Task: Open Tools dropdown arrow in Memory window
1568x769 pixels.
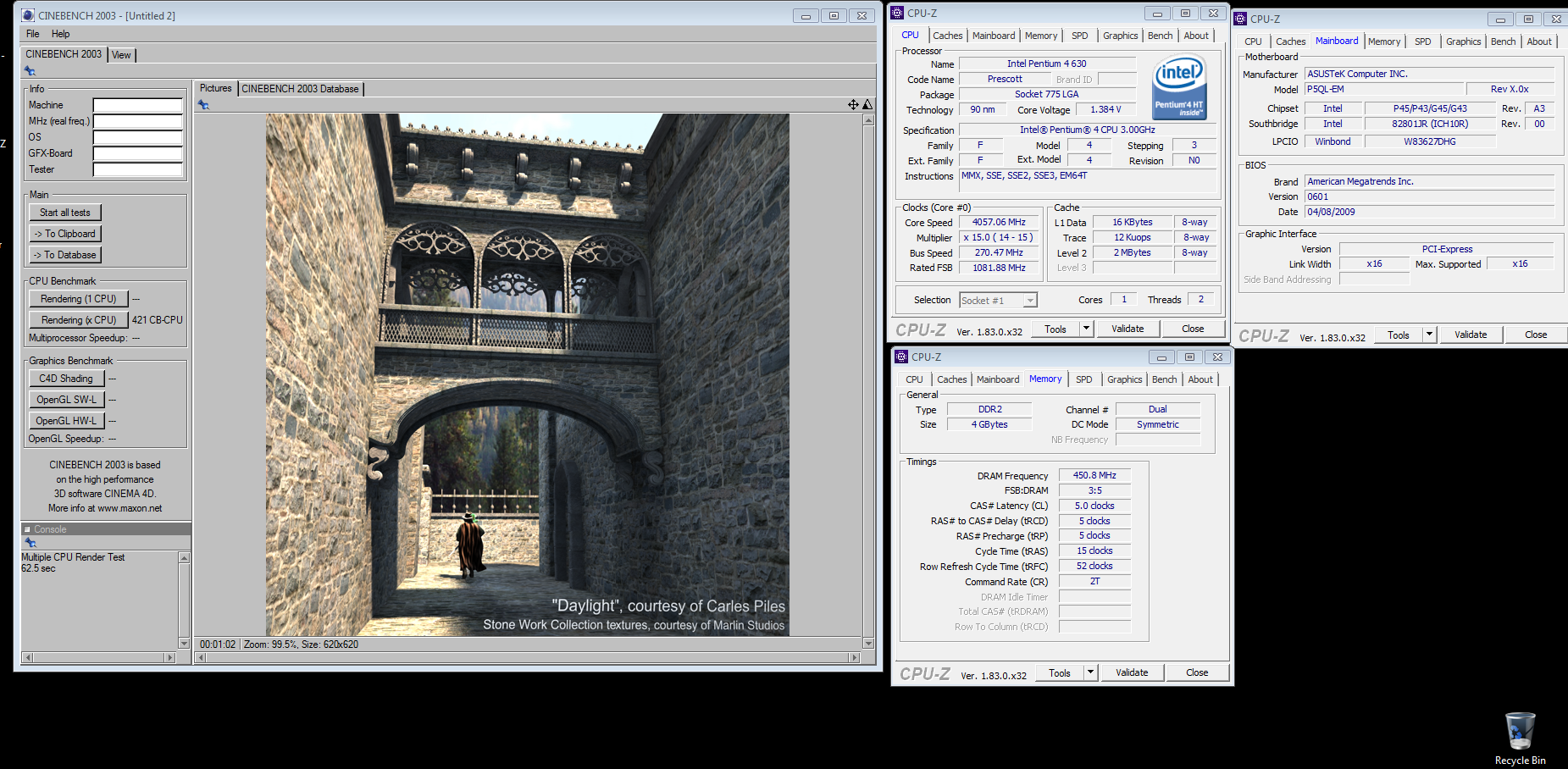Action: (x=1090, y=672)
